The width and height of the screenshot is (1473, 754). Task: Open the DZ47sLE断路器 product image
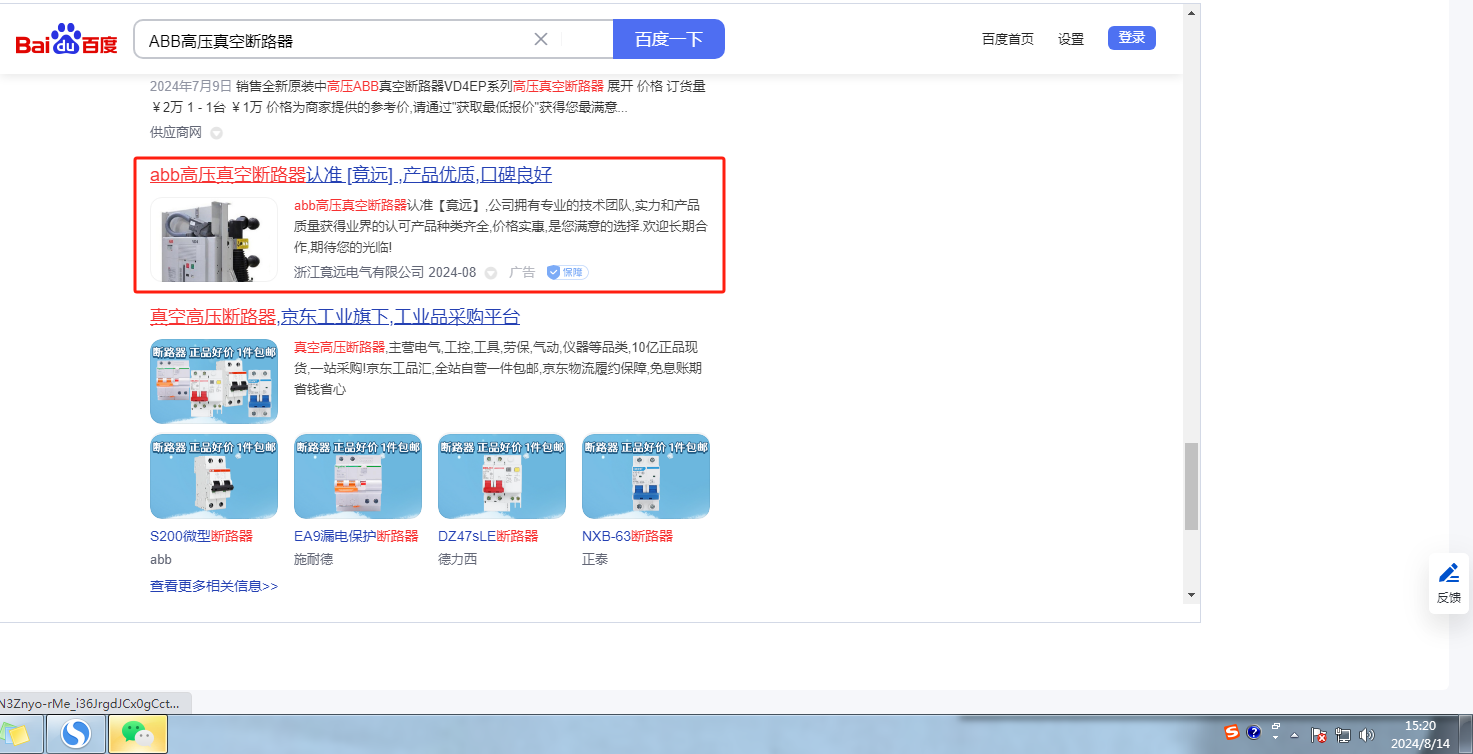click(502, 476)
